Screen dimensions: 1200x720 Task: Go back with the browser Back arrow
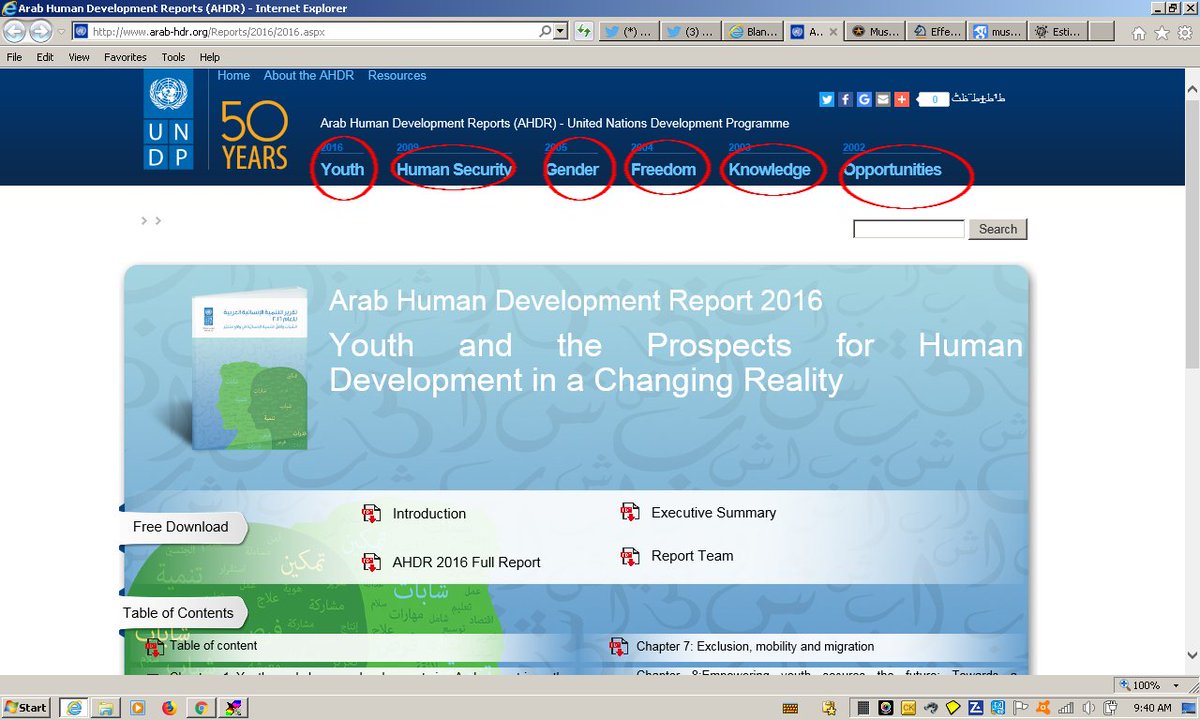pos(14,32)
